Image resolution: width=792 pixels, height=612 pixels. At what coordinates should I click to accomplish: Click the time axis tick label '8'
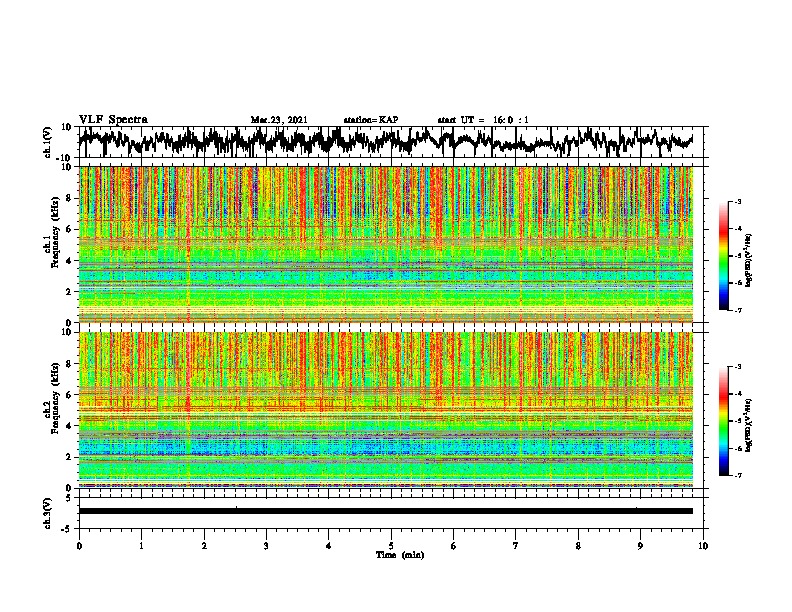point(578,546)
